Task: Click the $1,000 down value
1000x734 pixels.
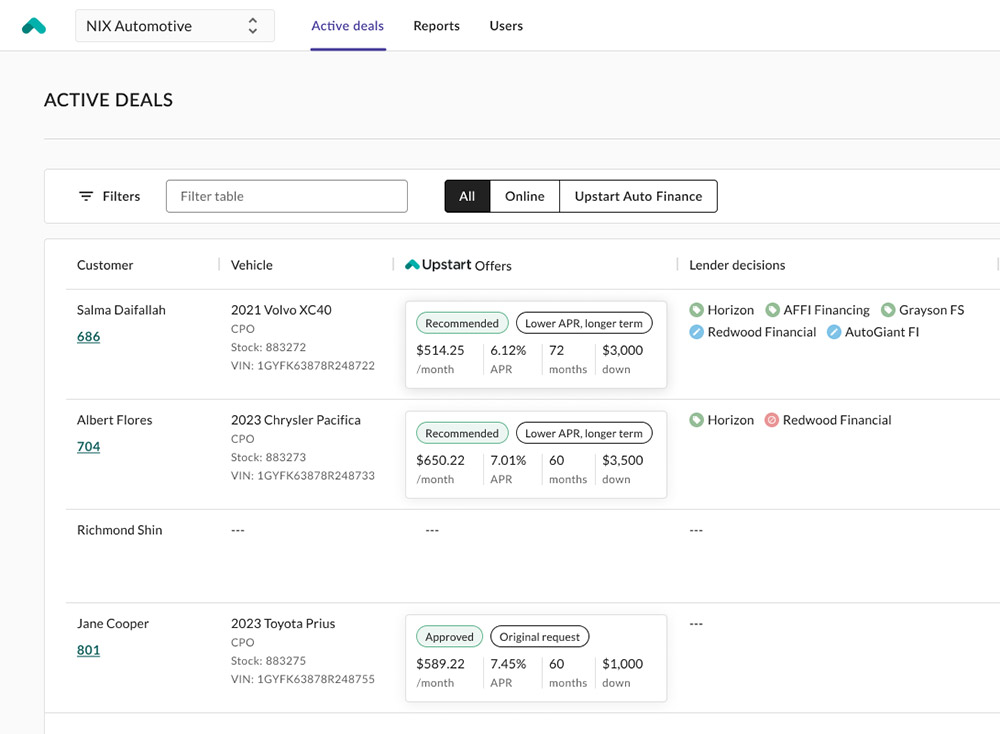Action: (x=622, y=664)
